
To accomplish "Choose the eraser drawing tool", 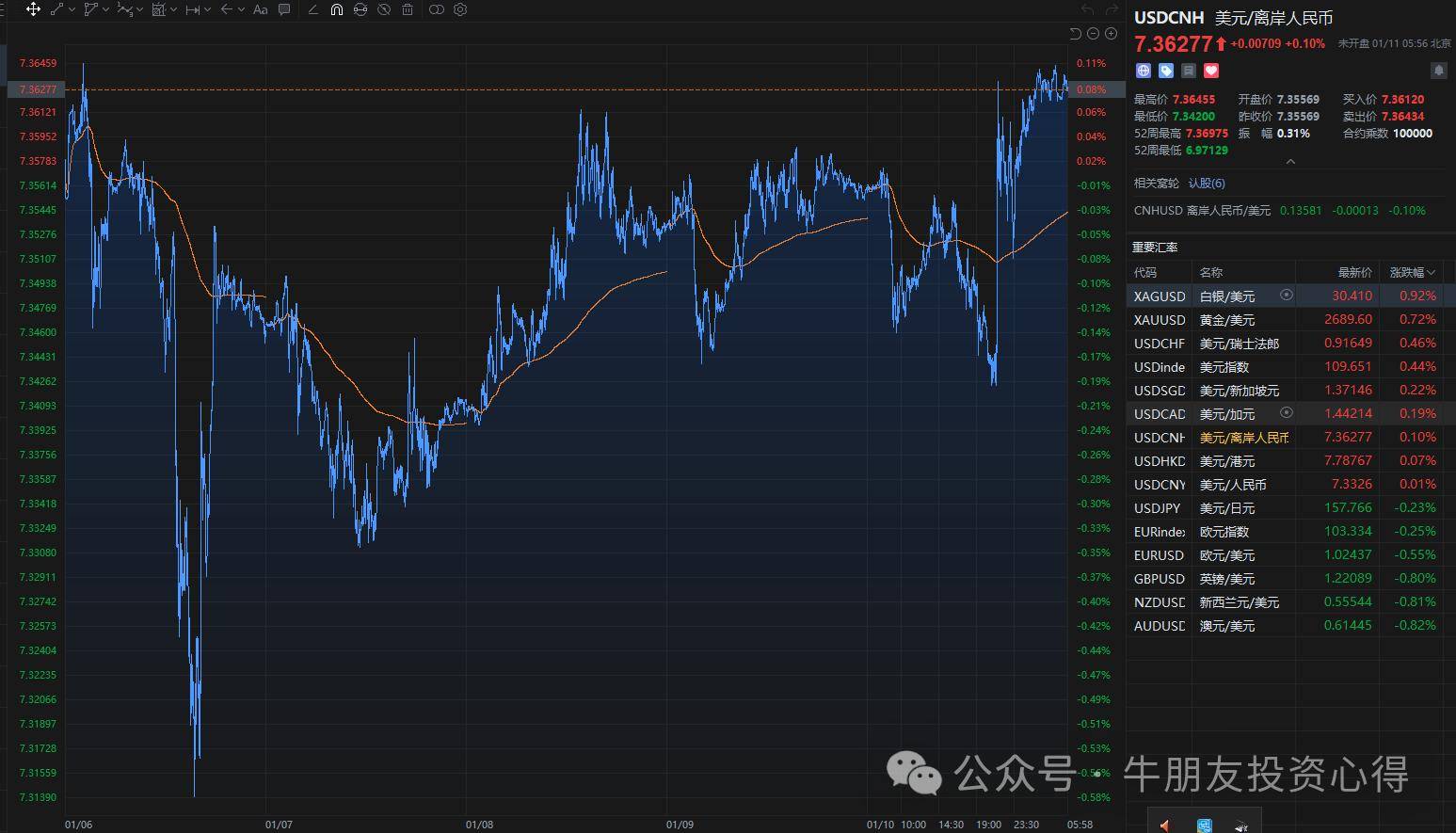I will [x=312, y=9].
